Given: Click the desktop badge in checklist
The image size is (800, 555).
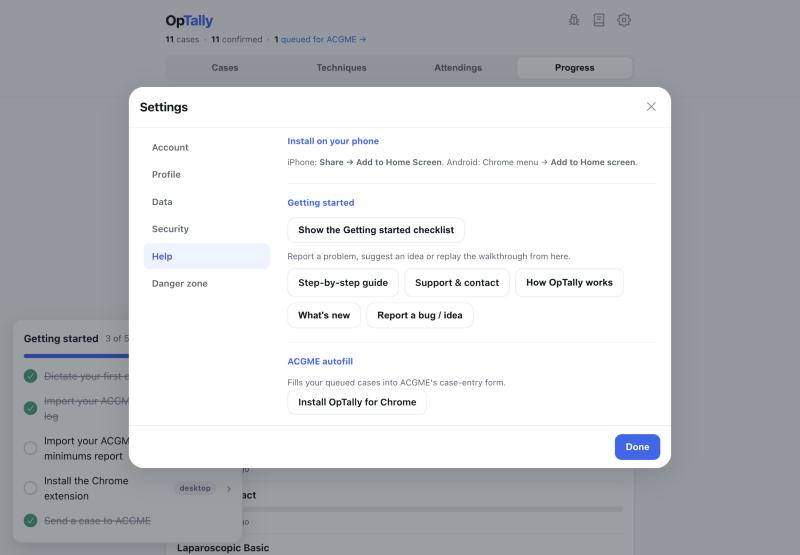Looking at the screenshot, I should click(x=195, y=488).
